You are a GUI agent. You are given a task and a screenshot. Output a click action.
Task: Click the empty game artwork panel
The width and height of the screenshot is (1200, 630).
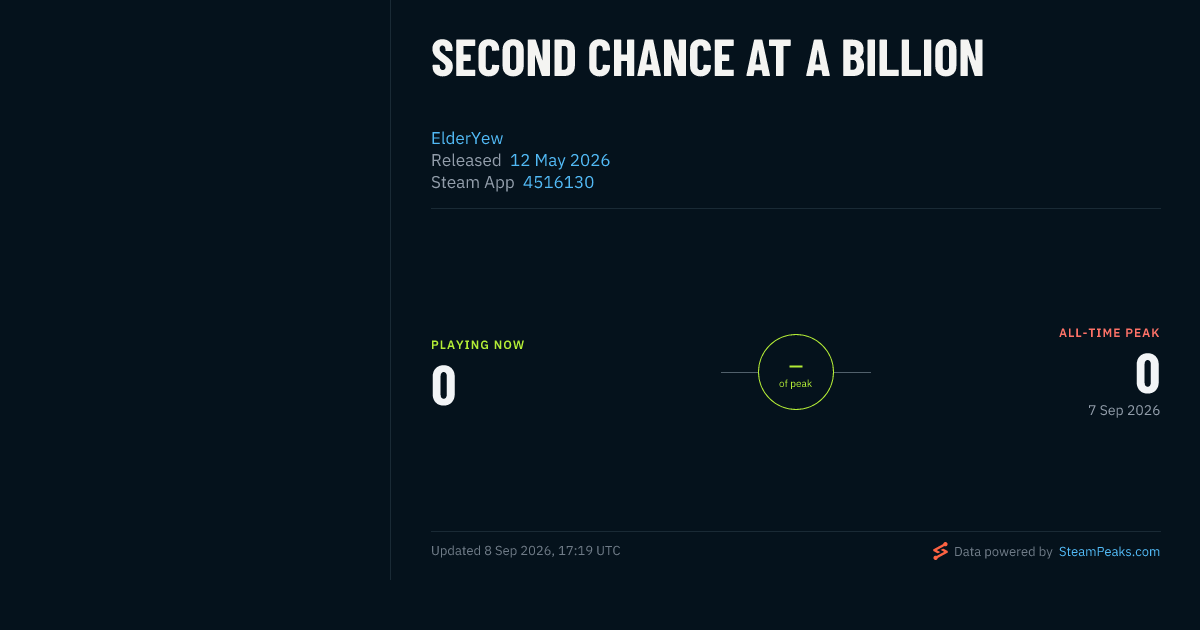pyautogui.click(x=195, y=290)
